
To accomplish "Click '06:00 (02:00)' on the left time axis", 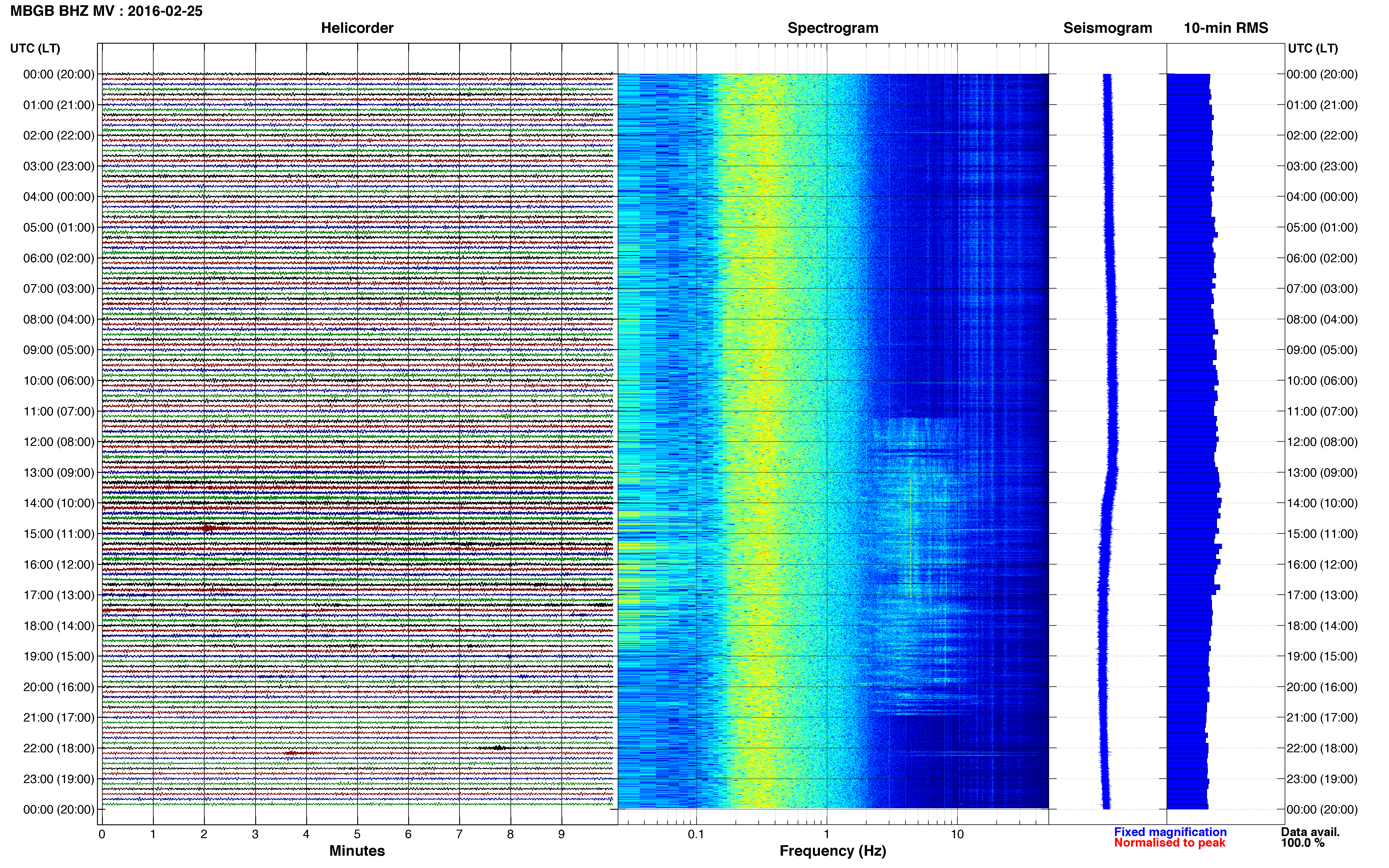I will click(59, 258).
